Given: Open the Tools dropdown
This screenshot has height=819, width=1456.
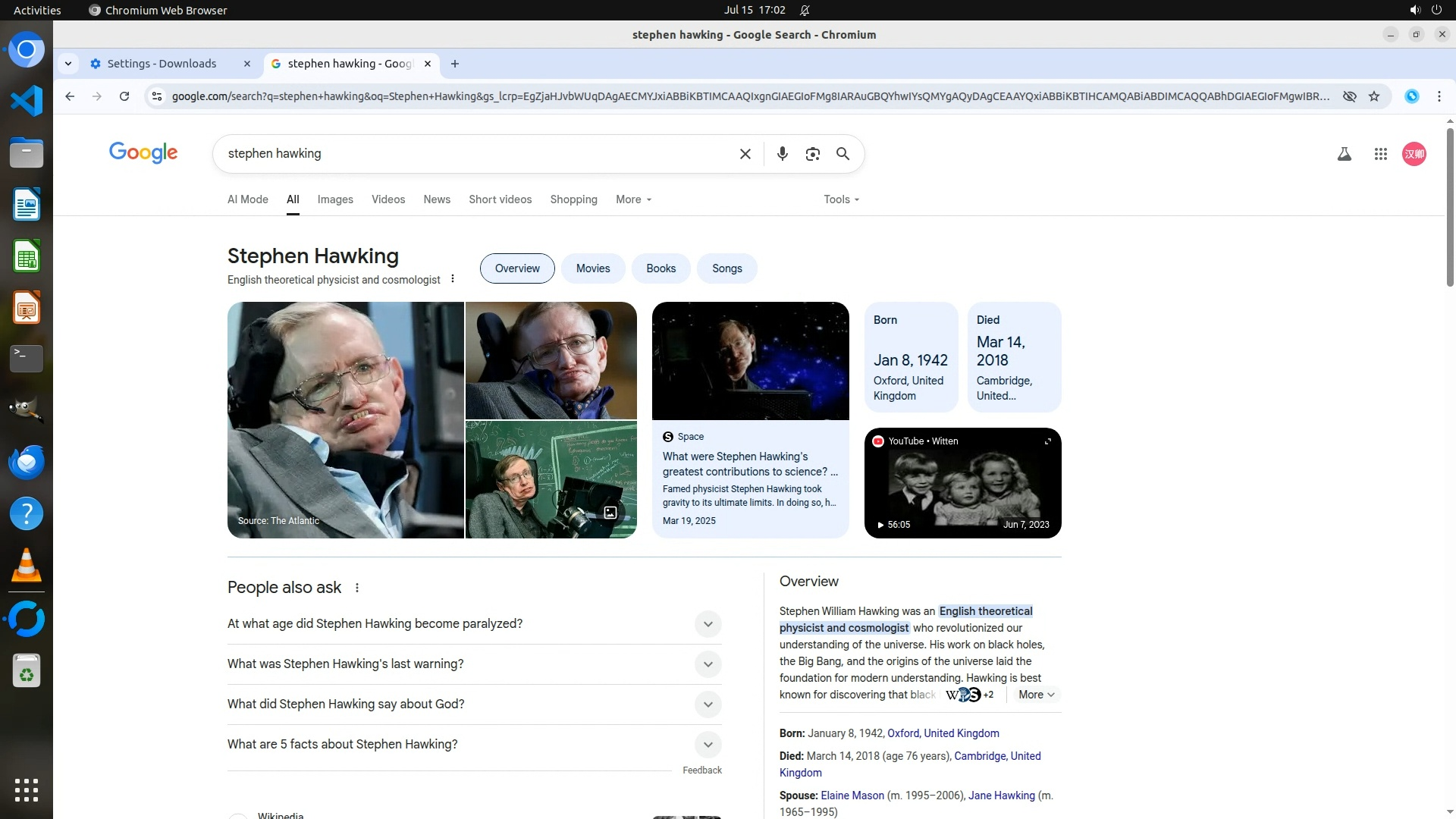Looking at the screenshot, I should [841, 199].
